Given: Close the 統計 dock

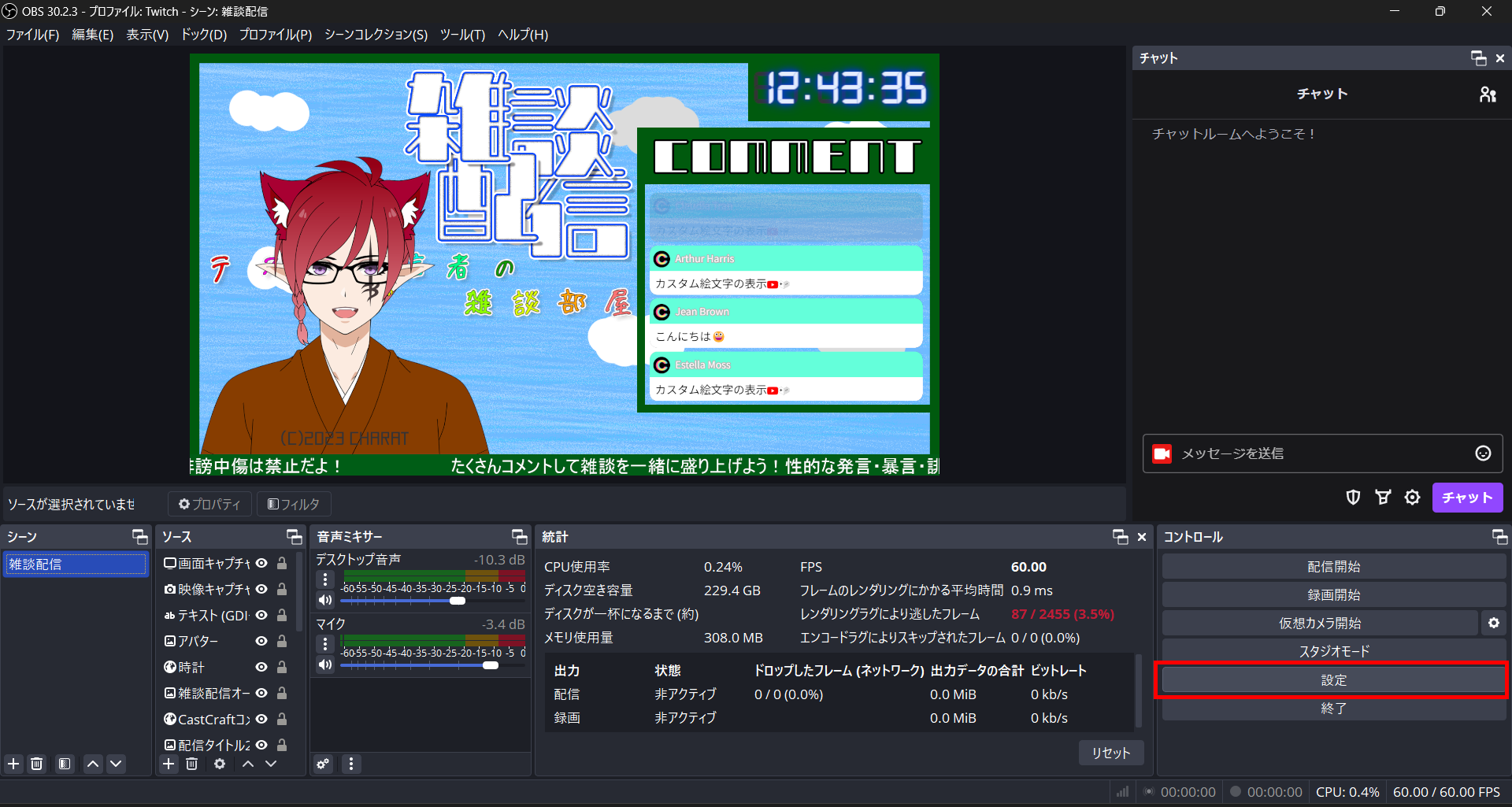Looking at the screenshot, I should (x=1142, y=537).
